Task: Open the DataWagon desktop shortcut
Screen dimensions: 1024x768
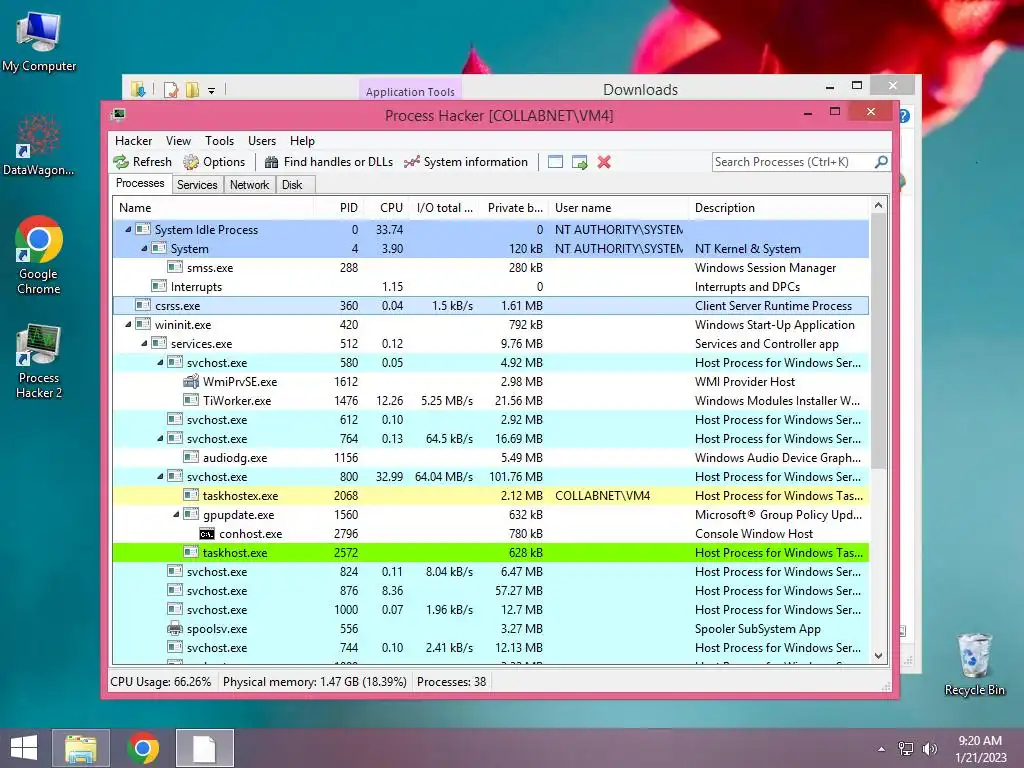Action: (x=39, y=145)
